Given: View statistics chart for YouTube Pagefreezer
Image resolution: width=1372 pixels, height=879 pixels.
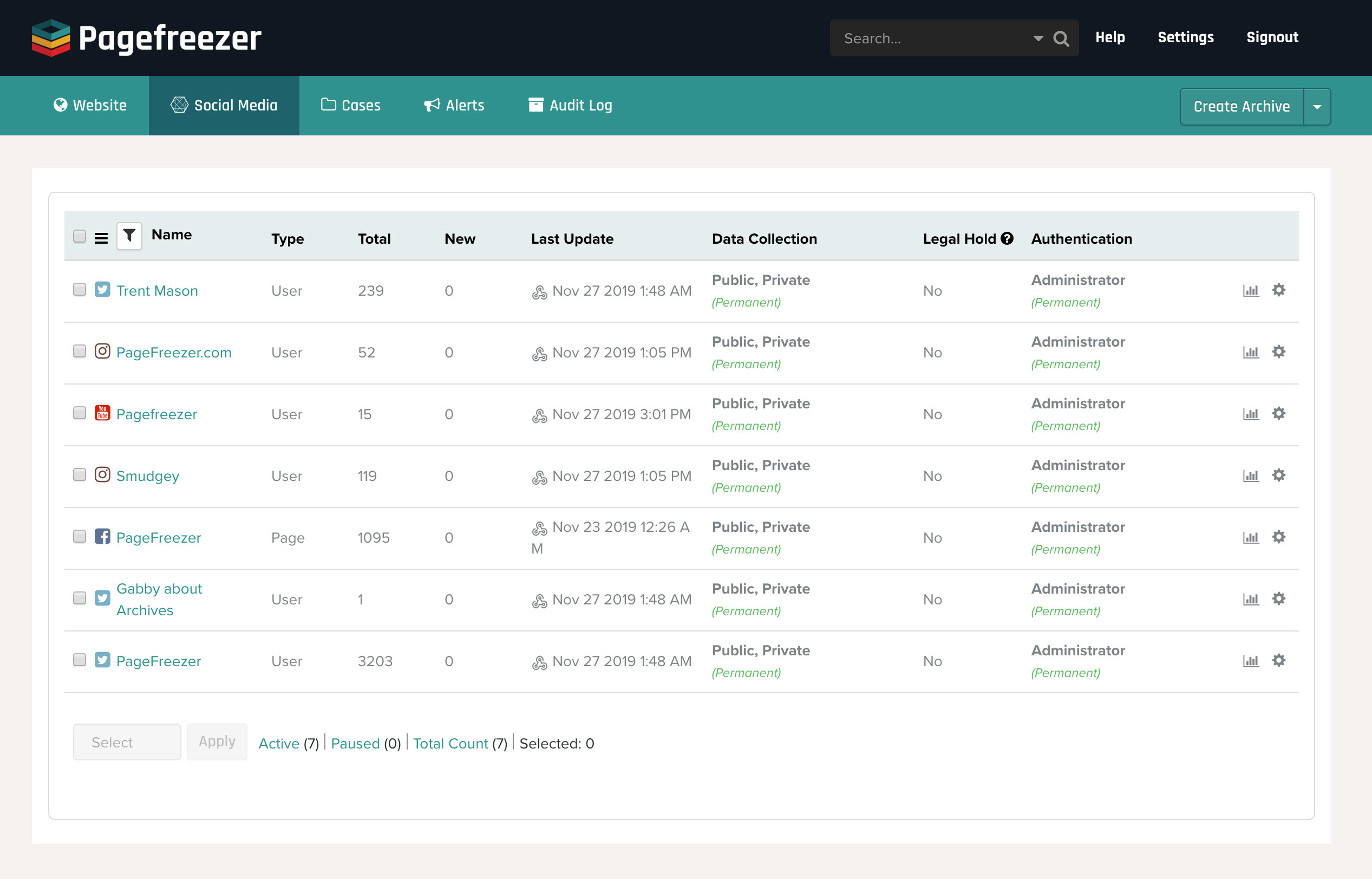Looking at the screenshot, I should coord(1251,414).
